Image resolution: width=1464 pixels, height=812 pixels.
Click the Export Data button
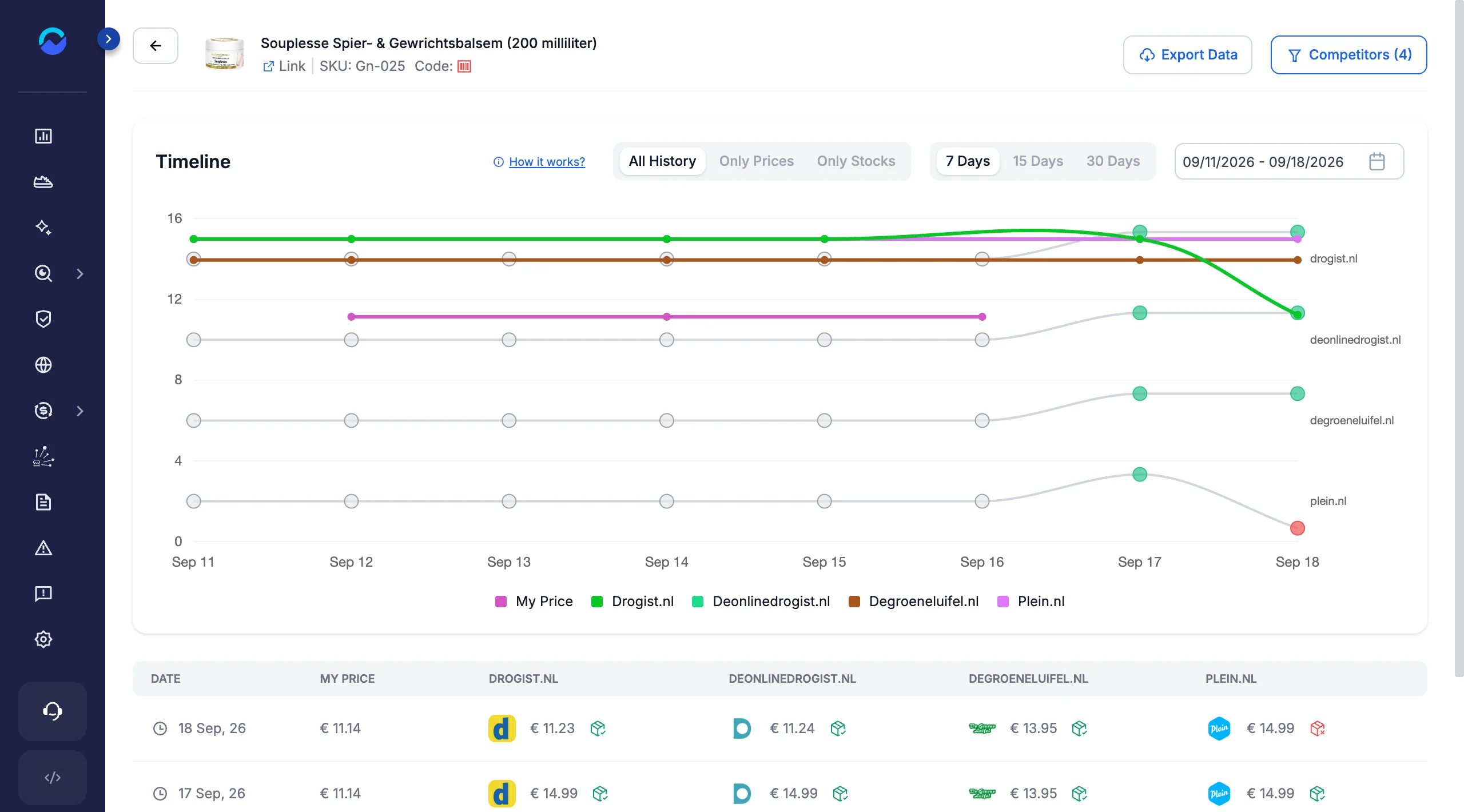click(x=1187, y=55)
